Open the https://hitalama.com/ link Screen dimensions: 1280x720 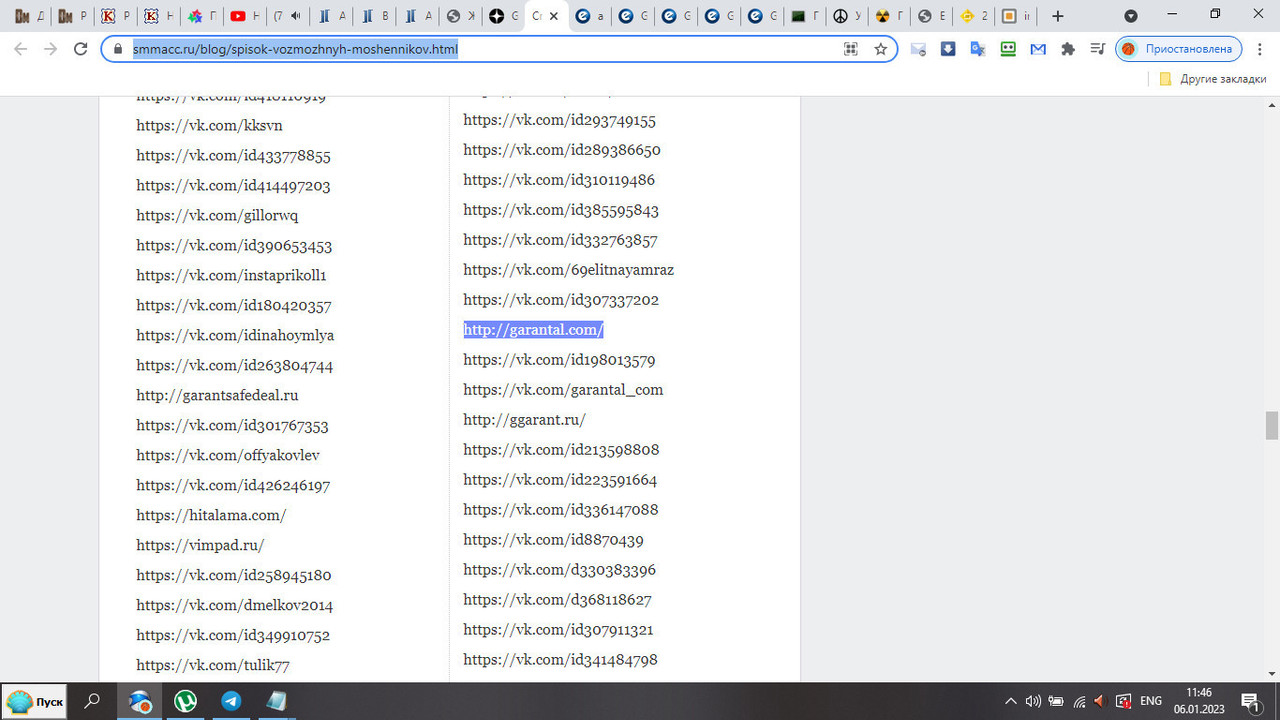pos(211,516)
